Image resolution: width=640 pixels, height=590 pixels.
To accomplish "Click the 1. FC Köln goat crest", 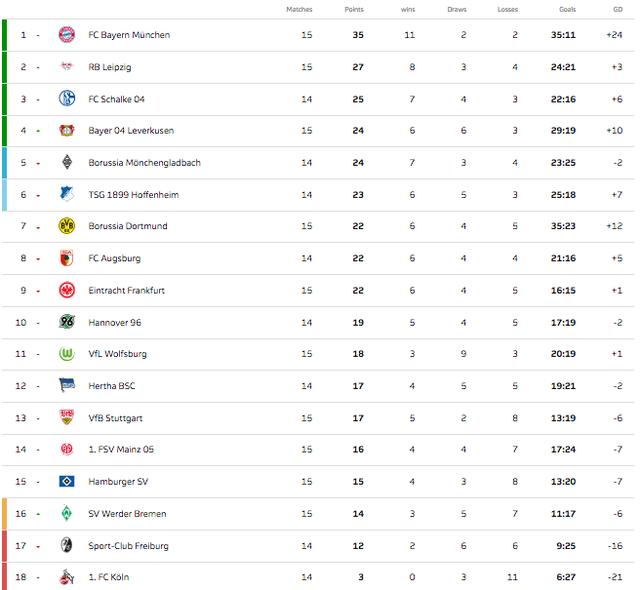I will [x=67, y=577].
